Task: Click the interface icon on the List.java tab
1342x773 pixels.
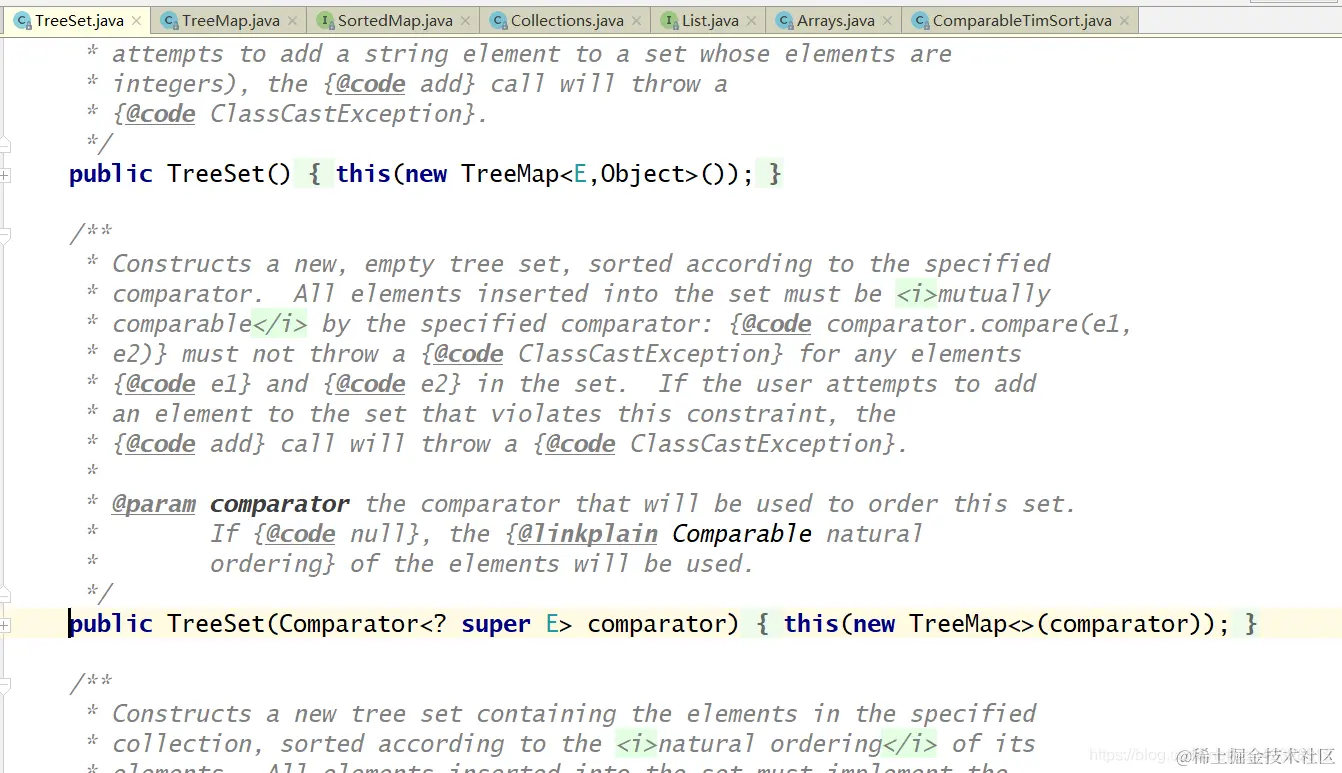Action: [670, 20]
